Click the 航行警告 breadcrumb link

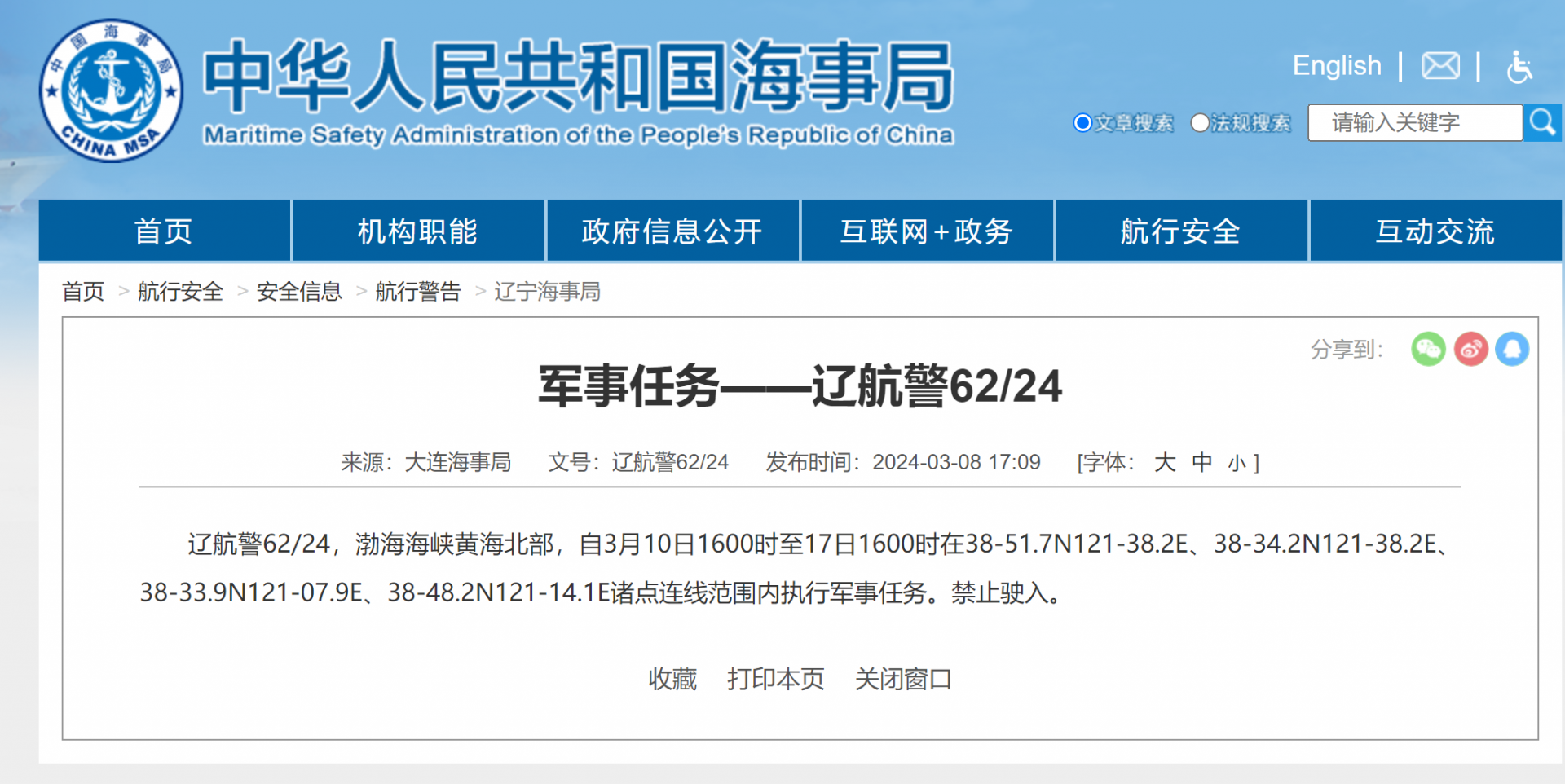click(418, 292)
